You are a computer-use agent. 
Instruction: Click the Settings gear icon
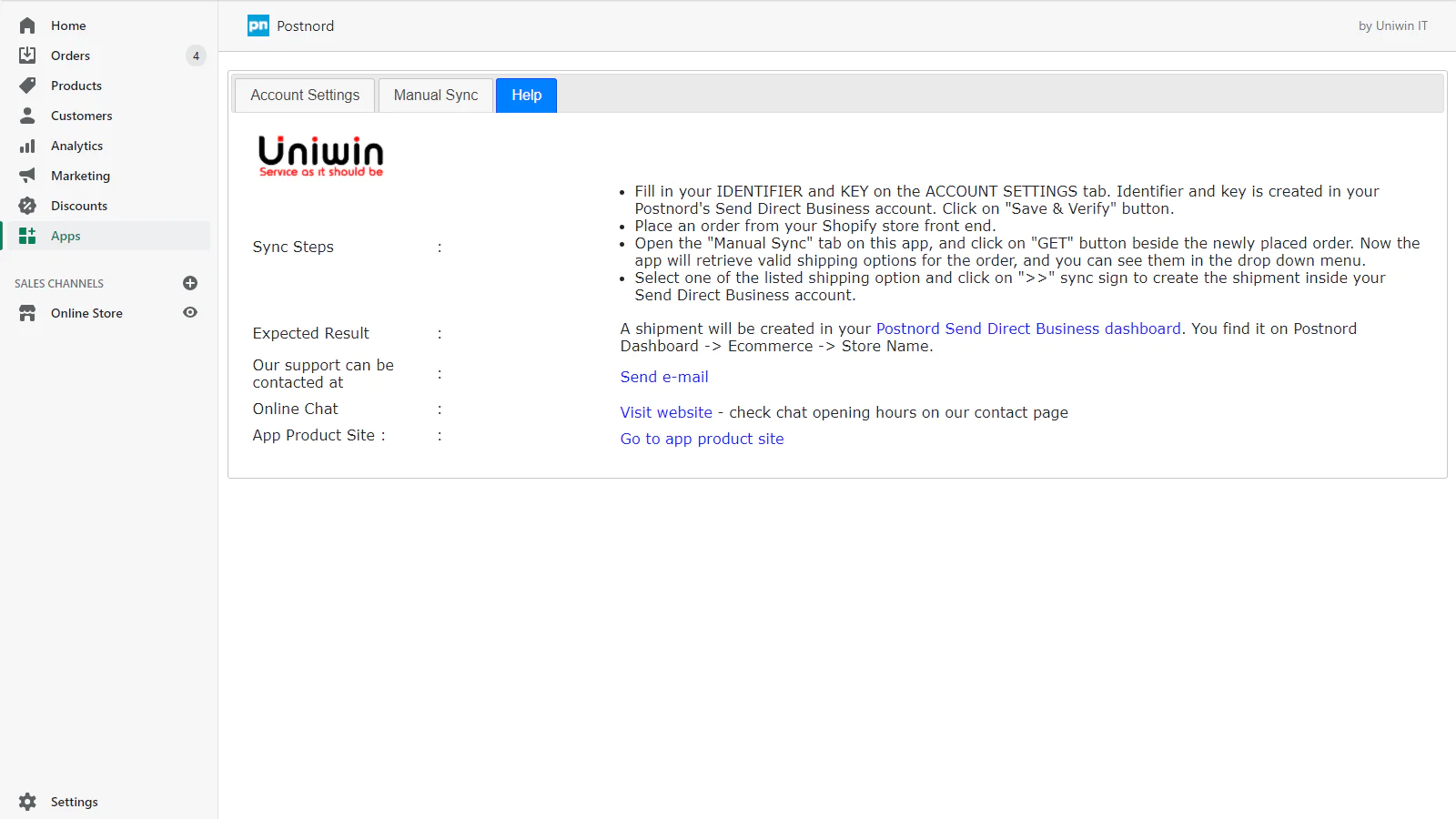27,802
